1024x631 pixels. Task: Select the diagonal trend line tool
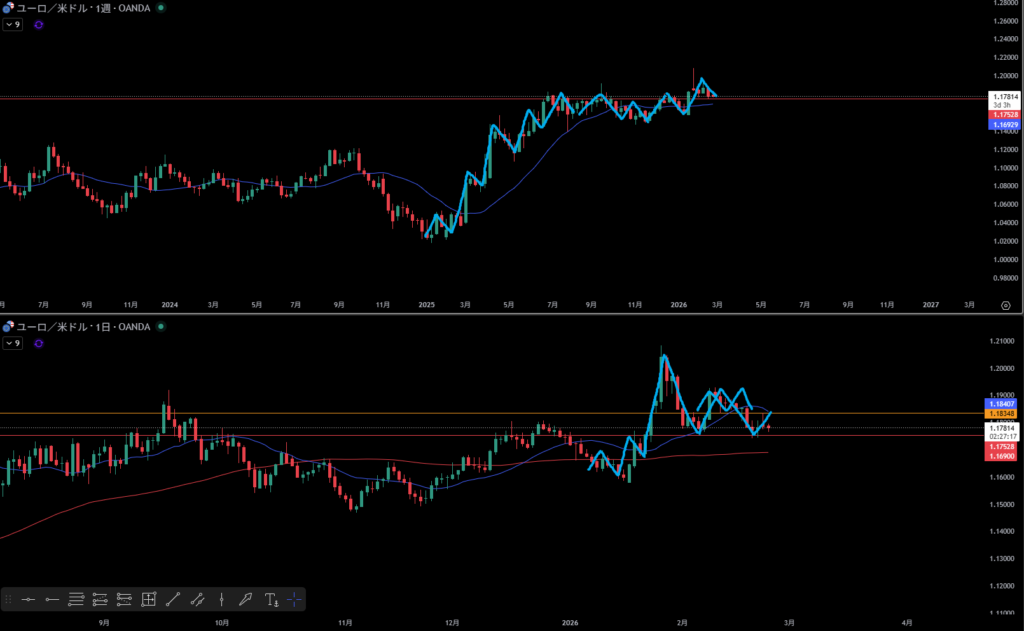click(x=173, y=599)
